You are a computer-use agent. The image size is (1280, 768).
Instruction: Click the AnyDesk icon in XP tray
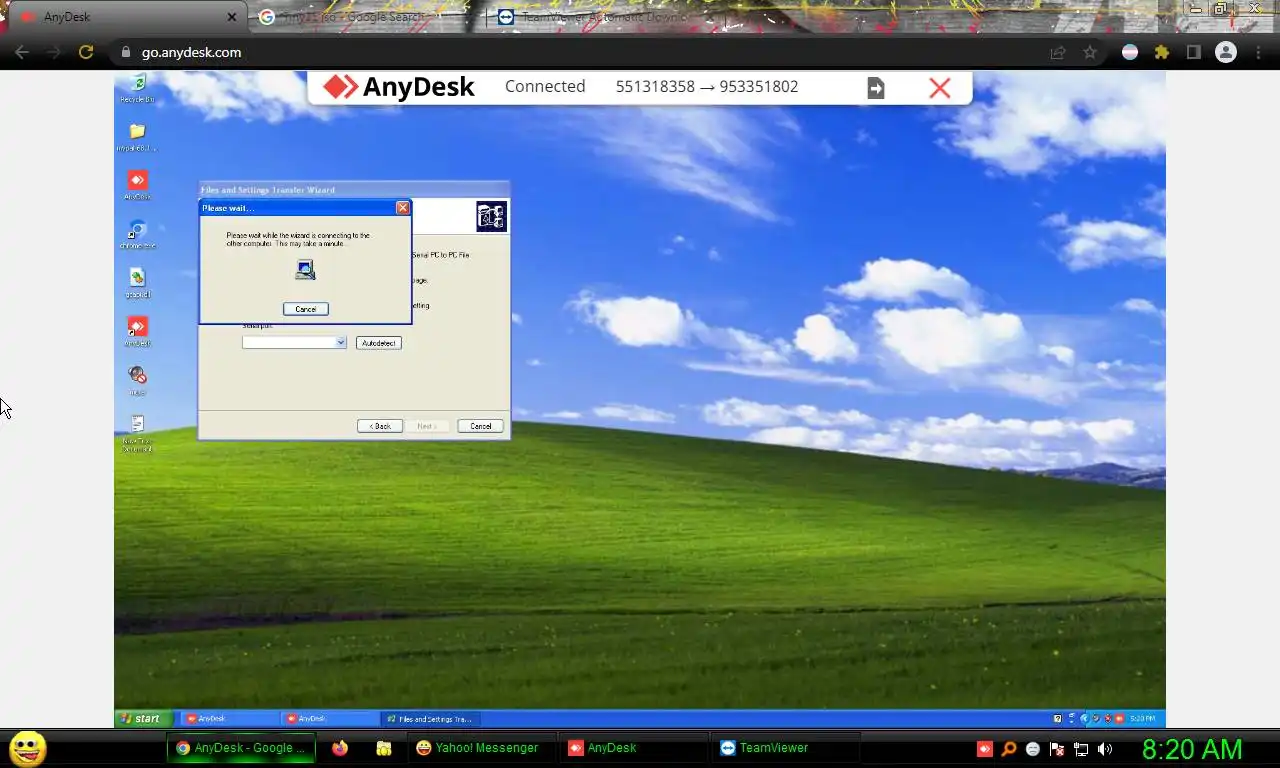pos(1120,718)
